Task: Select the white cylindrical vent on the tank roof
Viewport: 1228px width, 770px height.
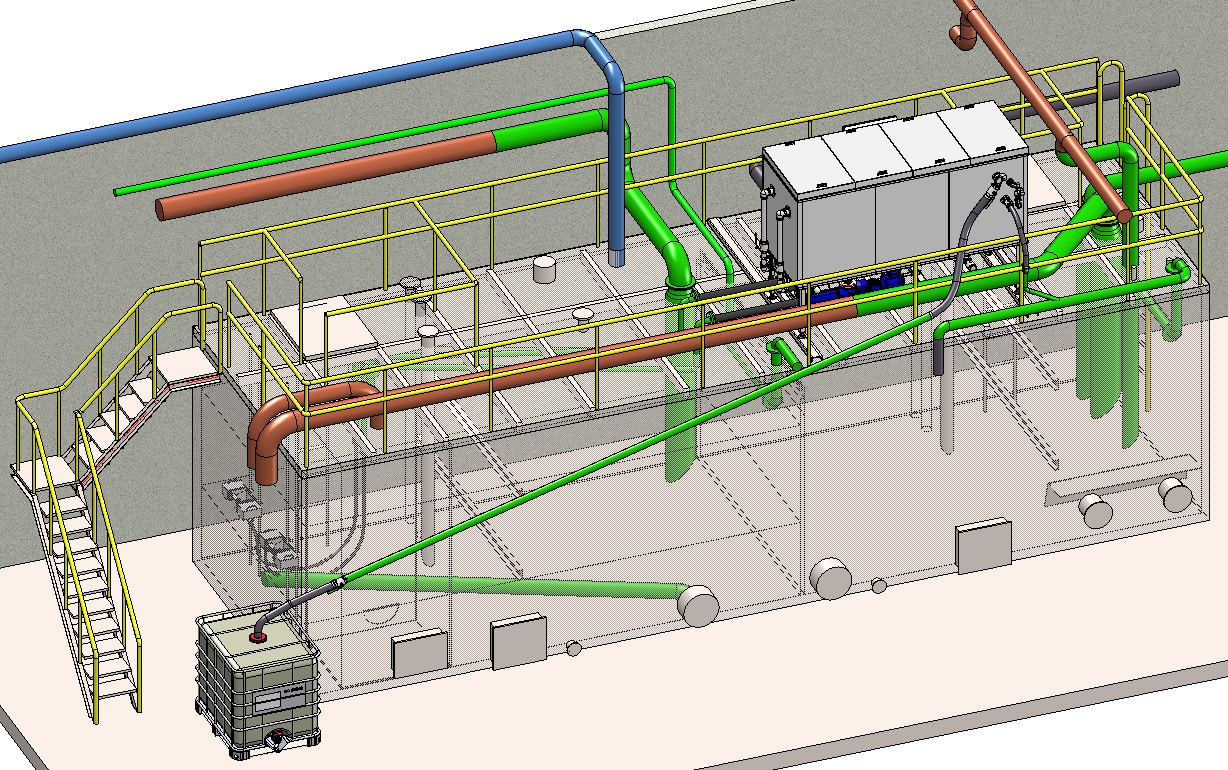Action: [x=544, y=268]
